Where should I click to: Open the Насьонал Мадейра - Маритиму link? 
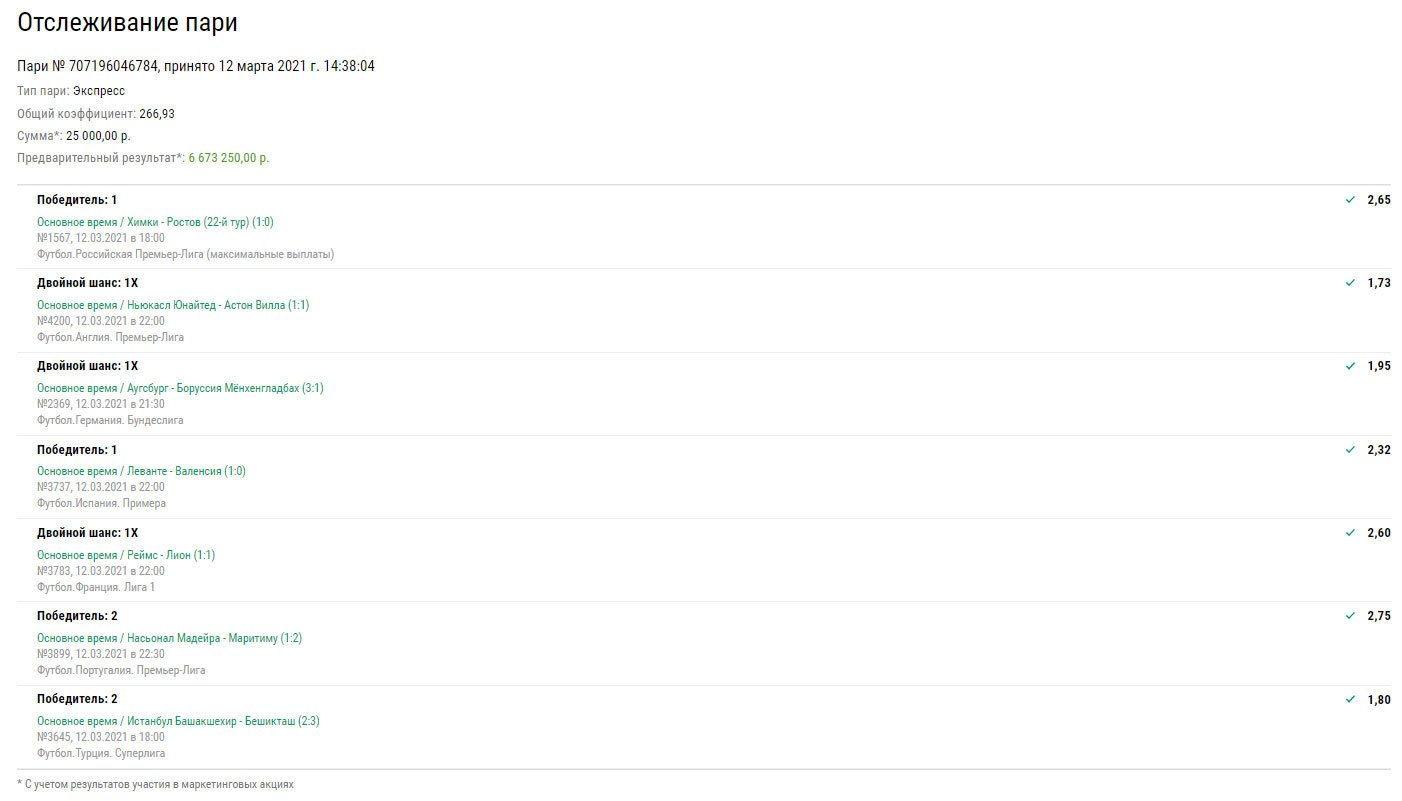tap(169, 638)
